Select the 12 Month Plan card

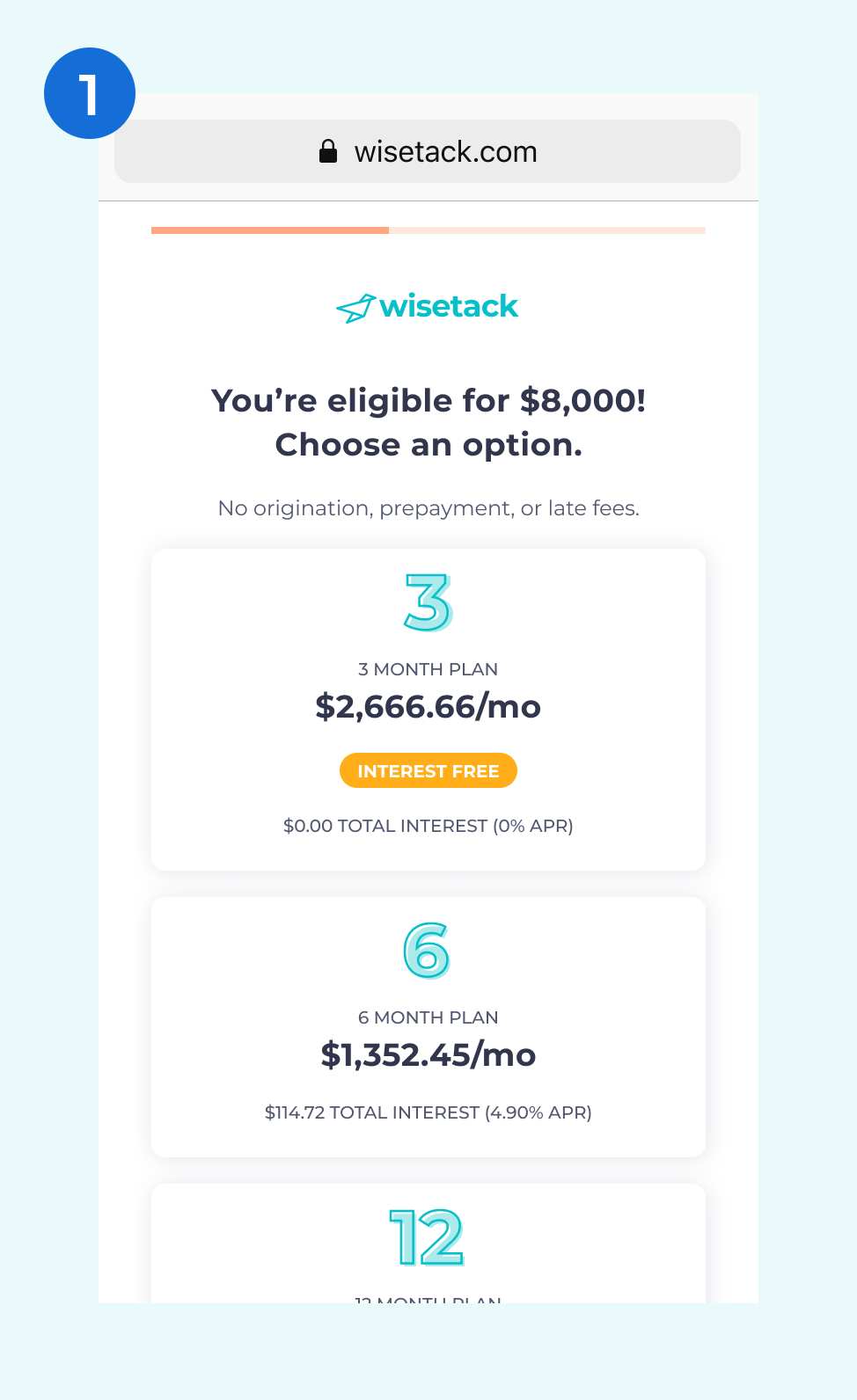click(428, 1243)
